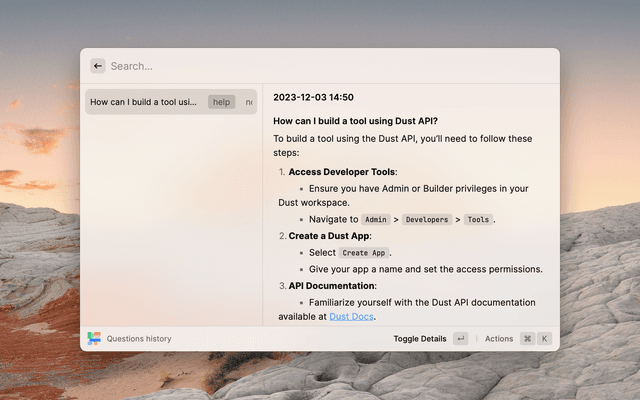
Task: Click the K shortcut key
Action: 545,339
